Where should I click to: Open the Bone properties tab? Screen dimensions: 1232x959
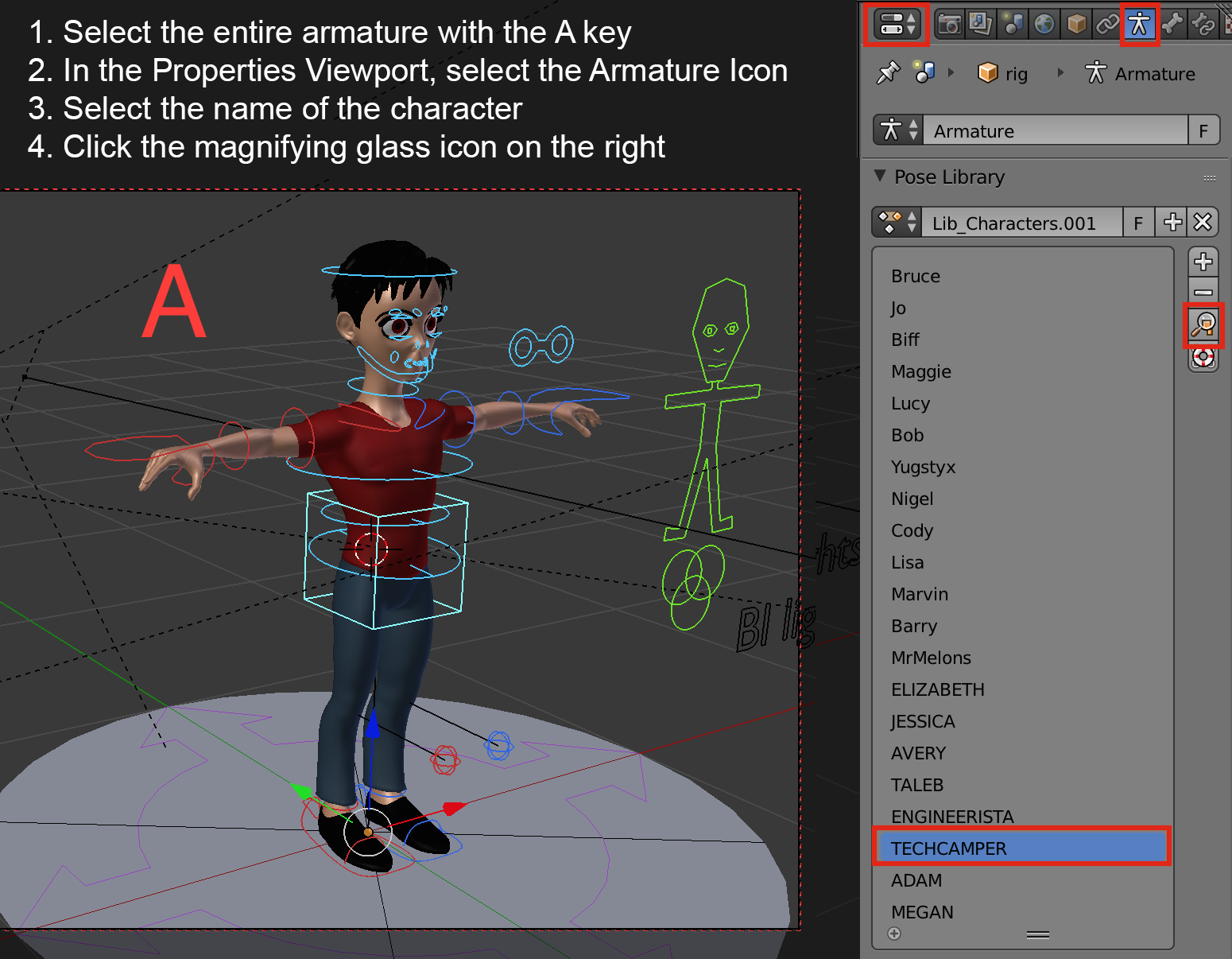click(1172, 24)
